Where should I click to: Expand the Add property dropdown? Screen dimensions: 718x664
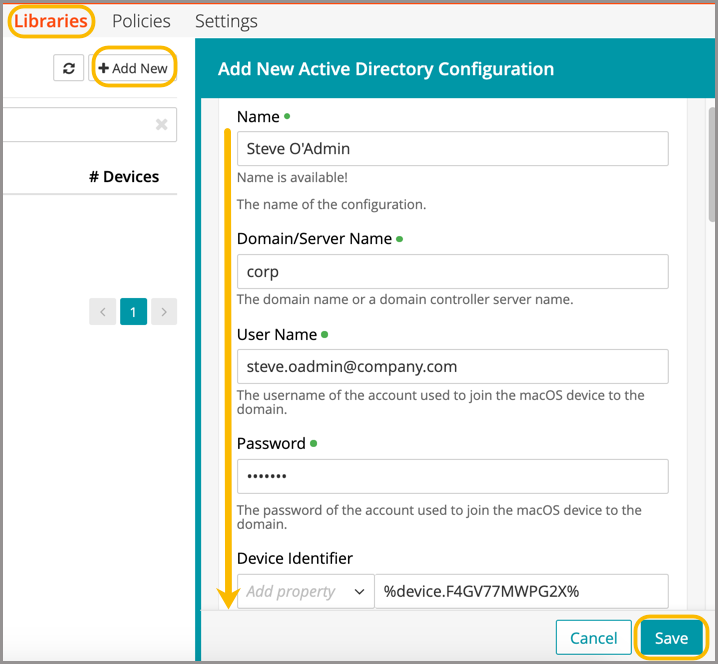coord(304,591)
